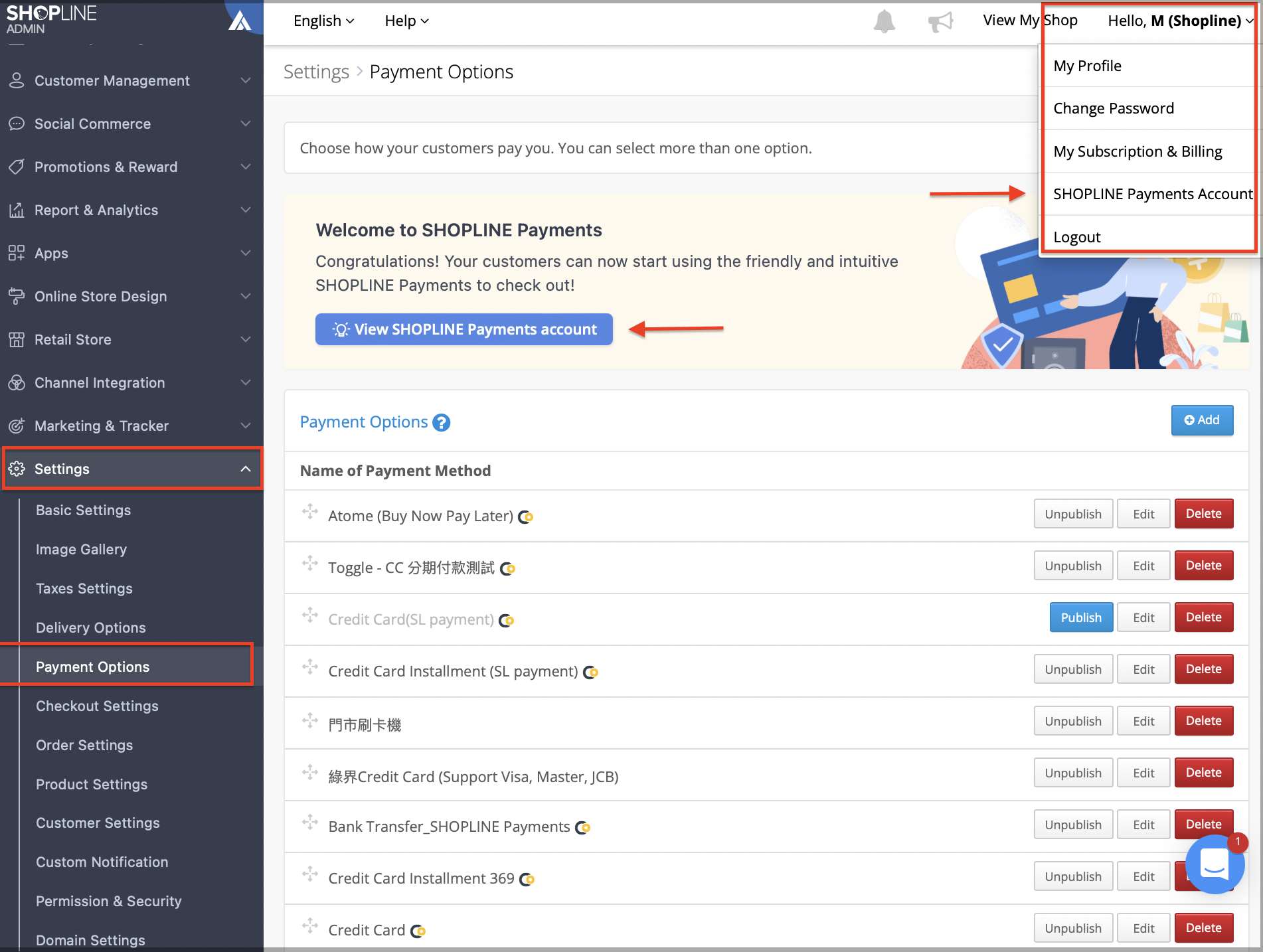Expand Promotions & Reward chevron
This screenshot has height=952, width=1263.
pos(246,167)
